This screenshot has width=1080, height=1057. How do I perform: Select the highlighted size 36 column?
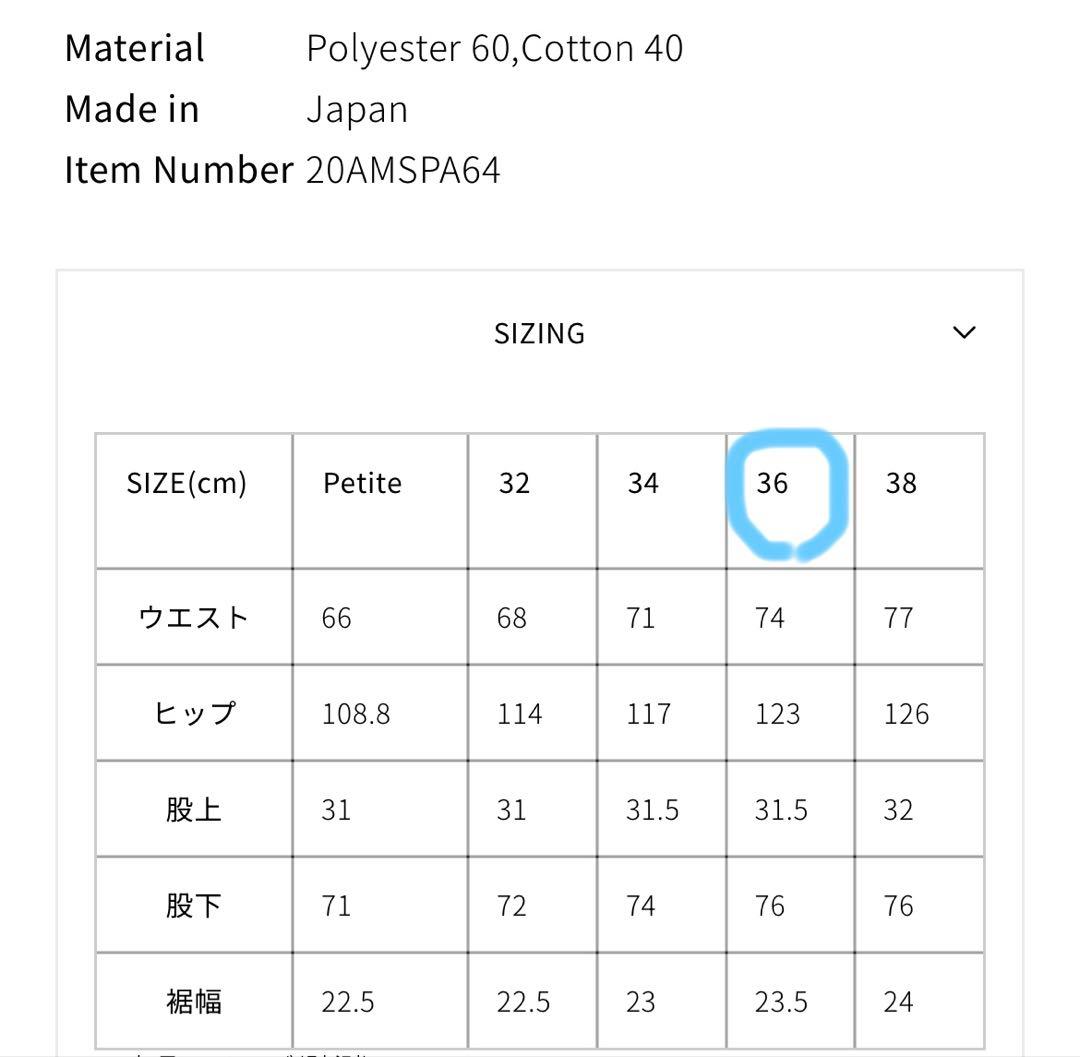pos(770,483)
